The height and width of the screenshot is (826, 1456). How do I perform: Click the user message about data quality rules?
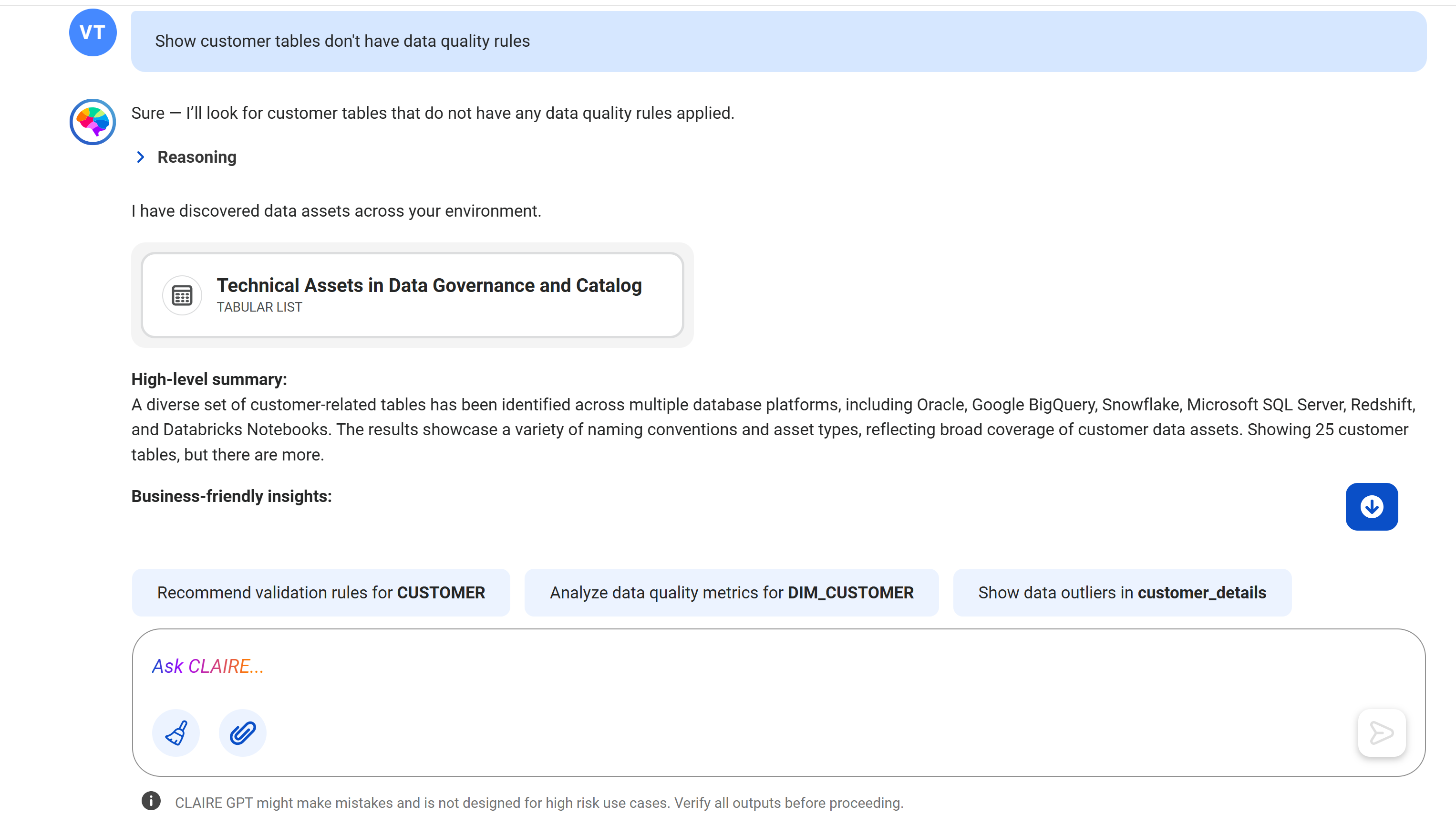pyautogui.click(x=778, y=42)
